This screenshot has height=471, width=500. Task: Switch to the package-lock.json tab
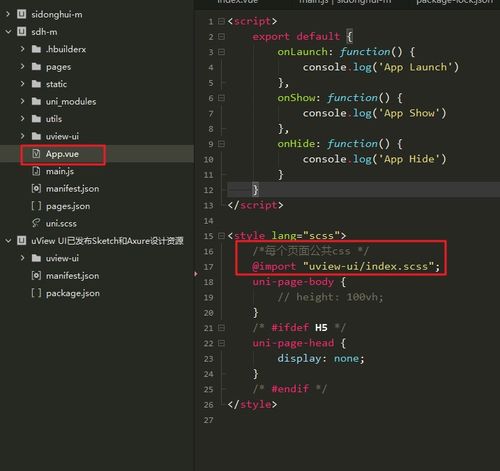[x=454, y=2]
